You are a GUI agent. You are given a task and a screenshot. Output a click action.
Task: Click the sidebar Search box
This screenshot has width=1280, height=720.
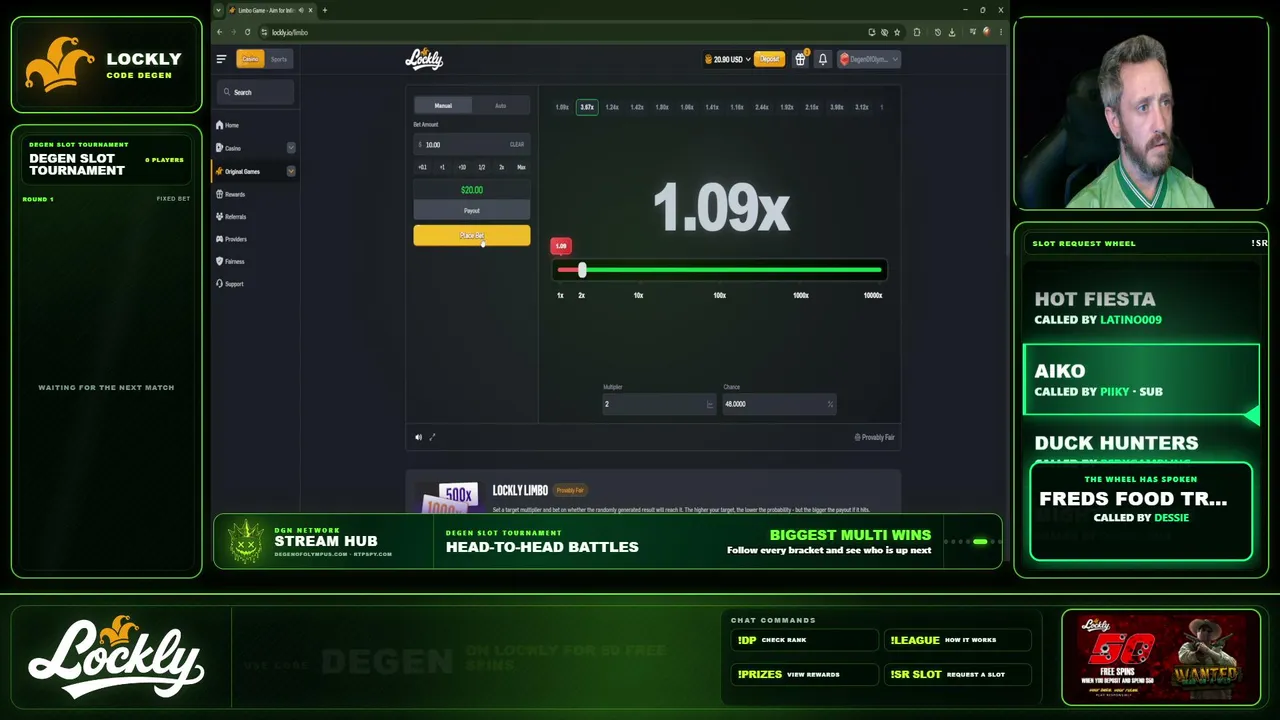pos(255,92)
